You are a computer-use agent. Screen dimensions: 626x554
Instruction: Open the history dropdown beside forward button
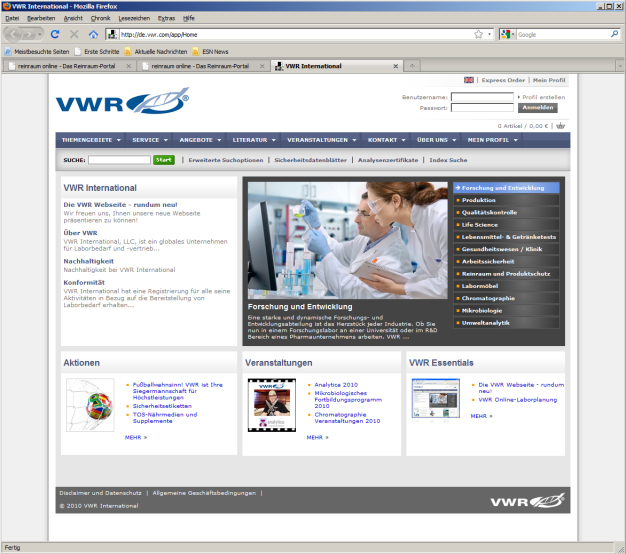[40, 35]
